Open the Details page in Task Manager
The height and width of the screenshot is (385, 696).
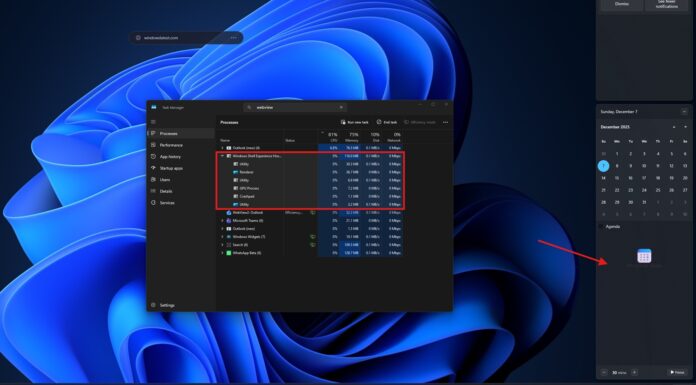click(x=181, y=191)
